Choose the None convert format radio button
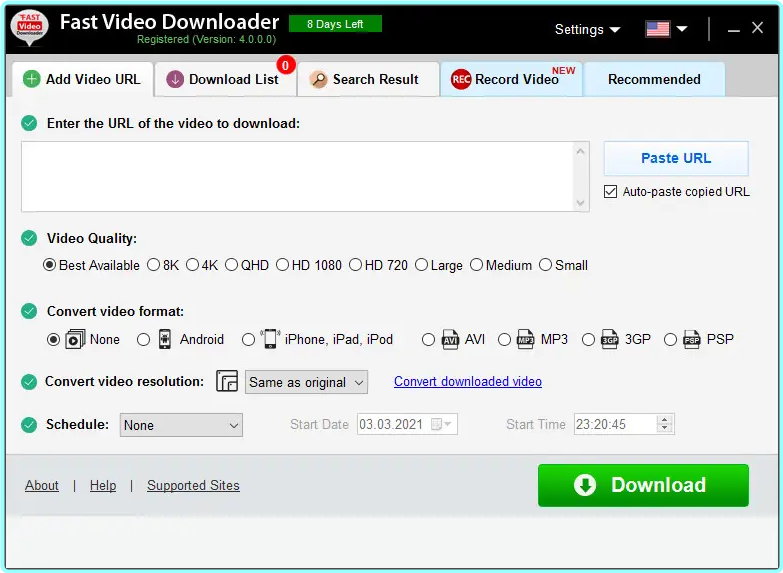The height and width of the screenshot is (573, 783). [53, 340]
